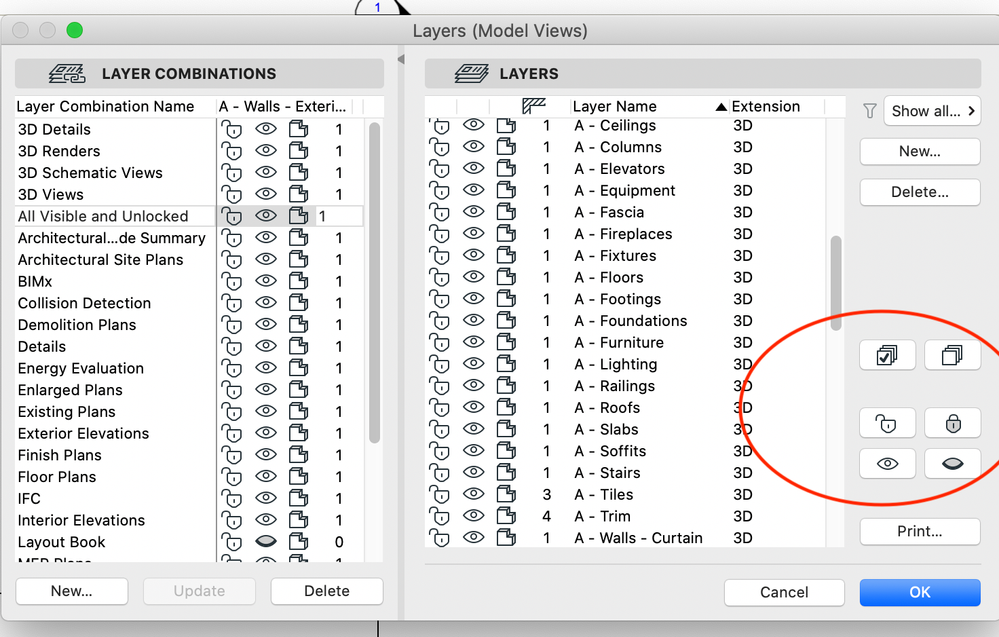Toggle lock icon for 3D Renders combination
The image size is (999, 637).
click(232, 151)
